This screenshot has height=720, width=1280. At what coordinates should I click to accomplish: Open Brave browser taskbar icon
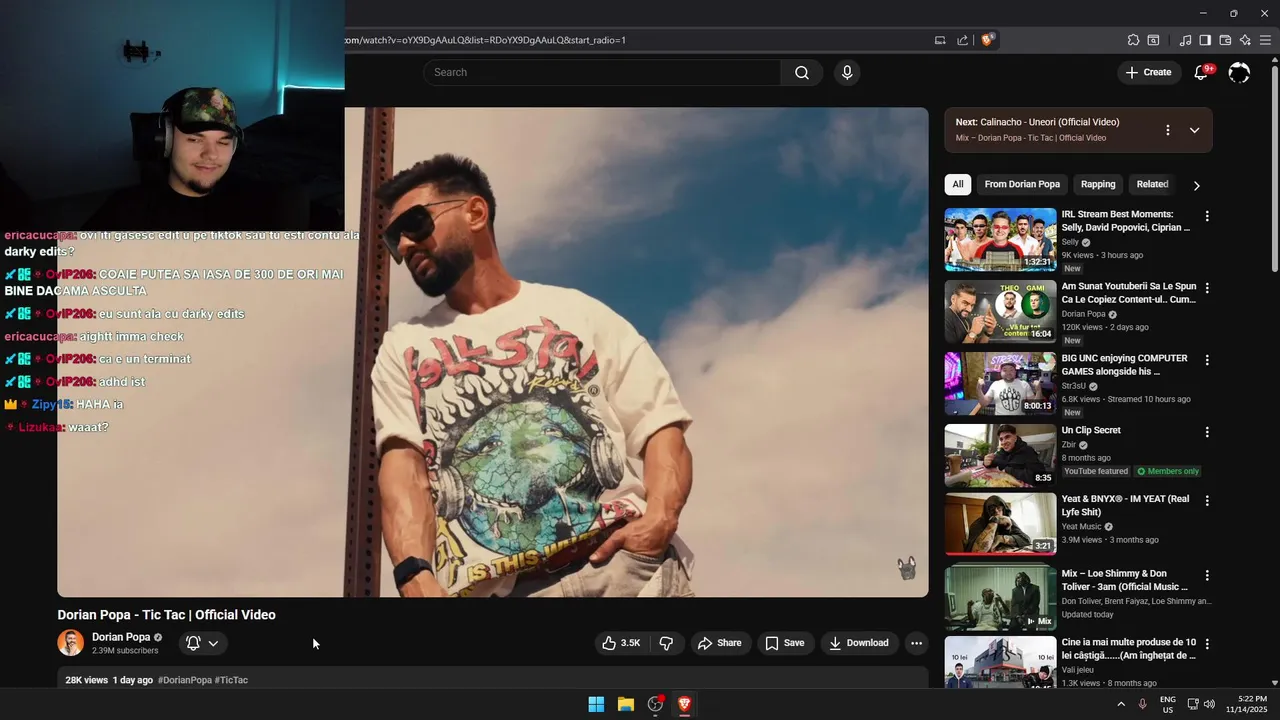(x=685, y=704)
